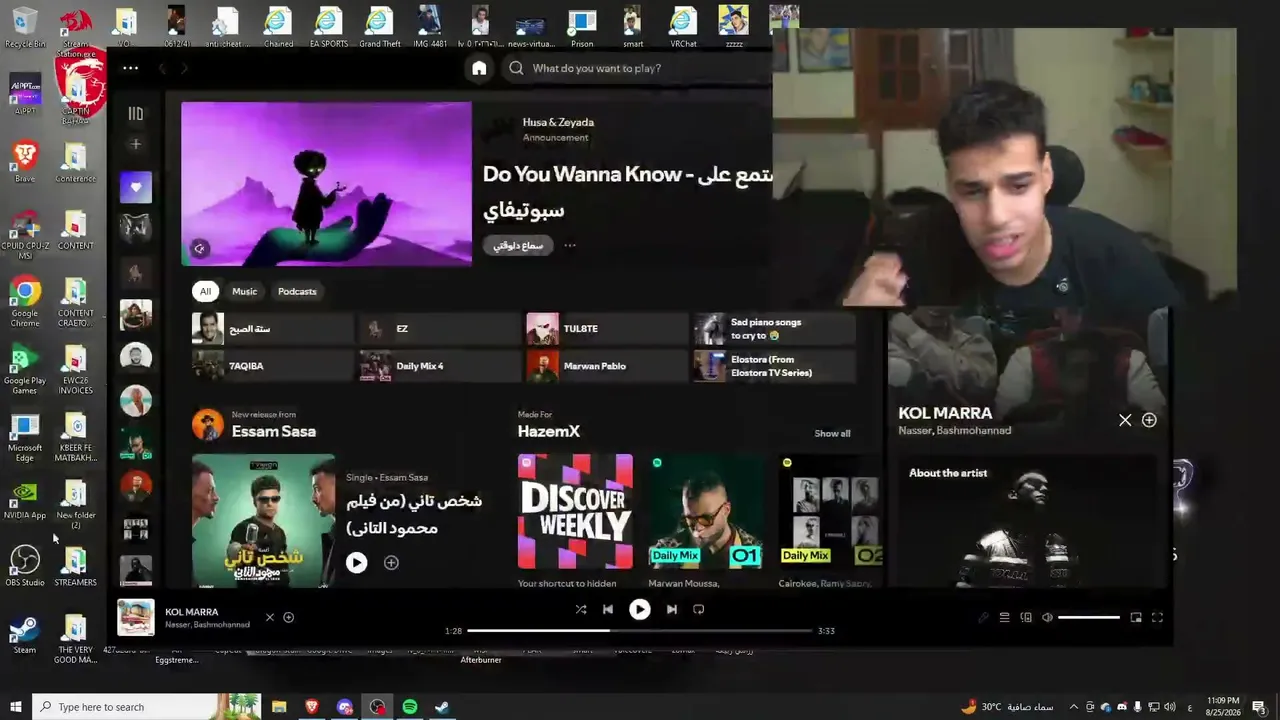Viewport: 1280px width, 720px height.
Task: Open Spotify from the taskbar
Action: (x=410, y=707)
